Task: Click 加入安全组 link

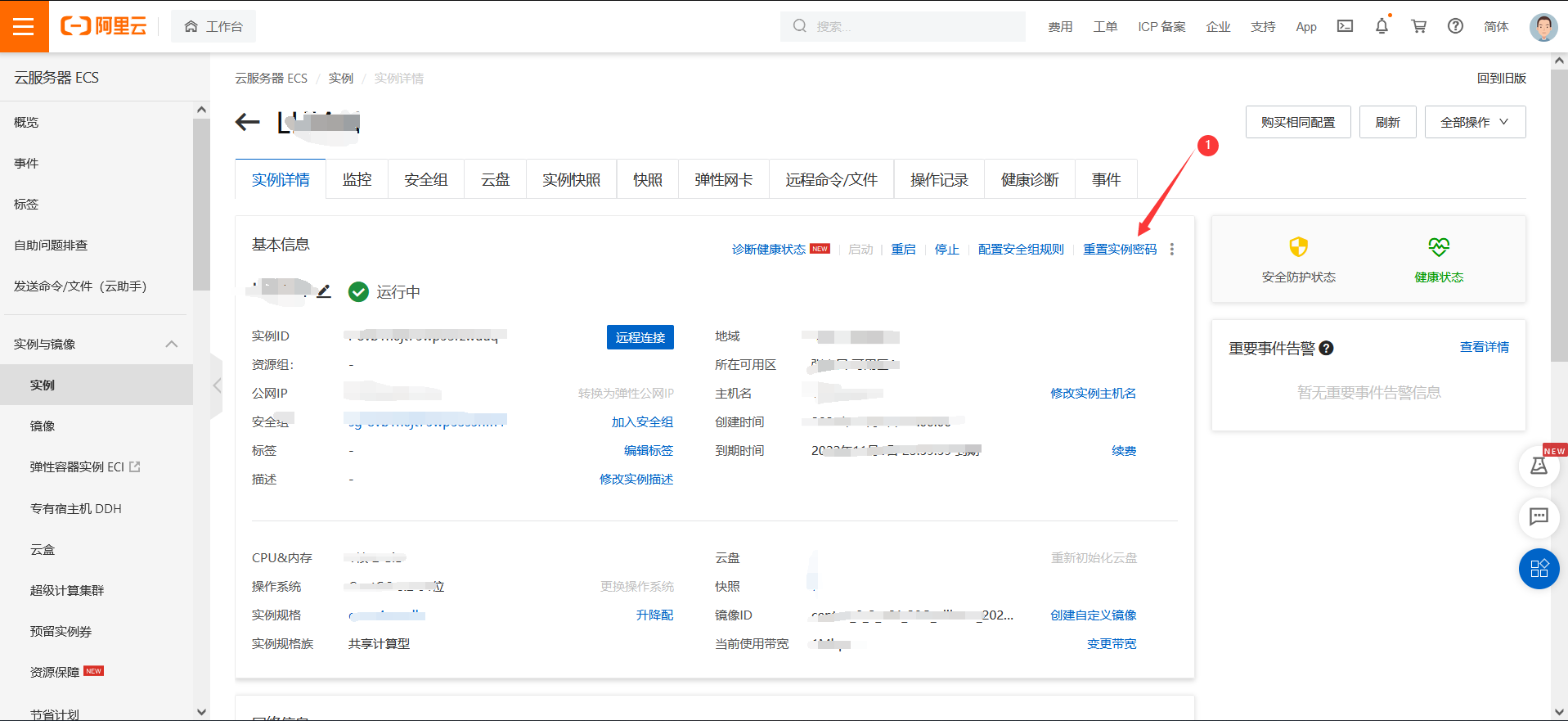Action: pyautogui.click(x=643, y=422)
